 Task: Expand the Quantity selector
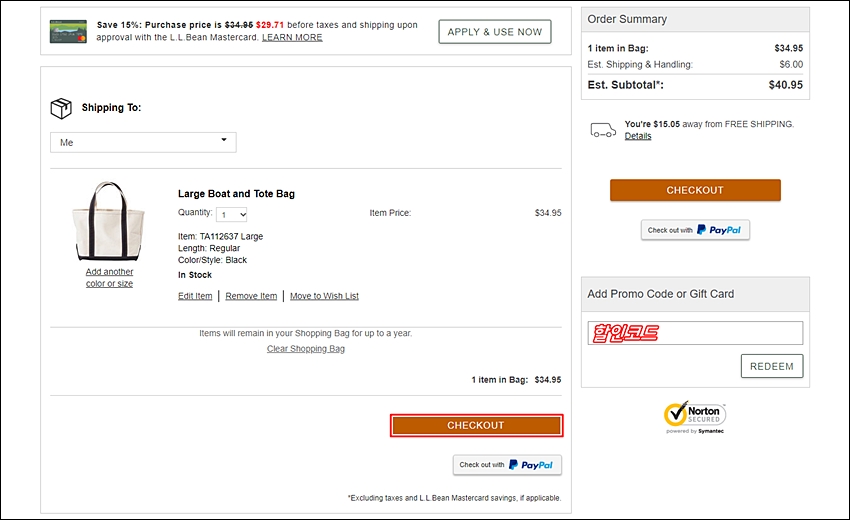click(x=231, y=215)
